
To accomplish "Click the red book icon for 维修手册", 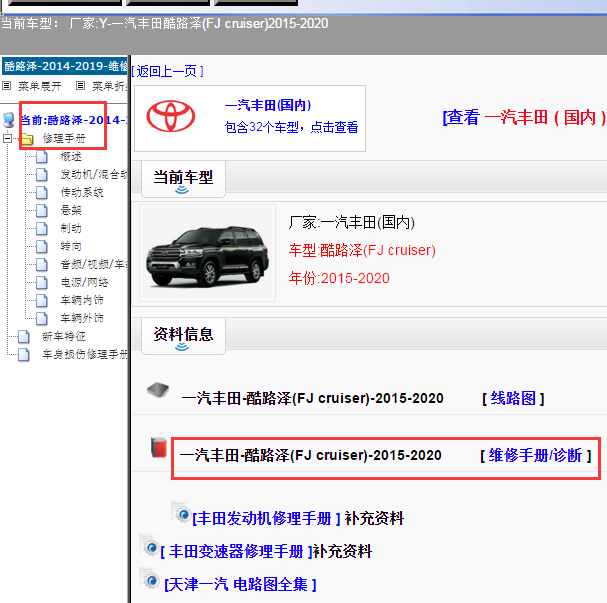I will [159, 447].
